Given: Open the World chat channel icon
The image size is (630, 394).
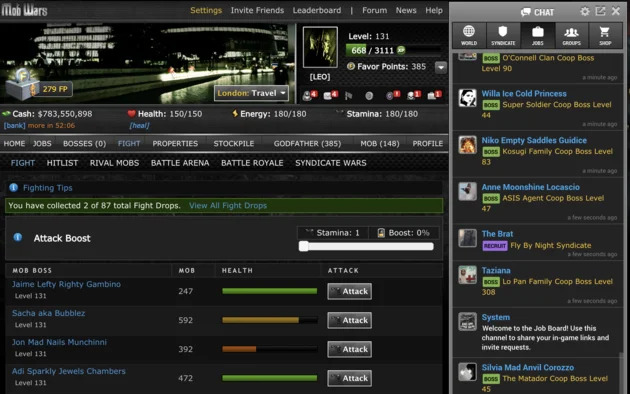Looking at the screenshot, I should 469,35.
